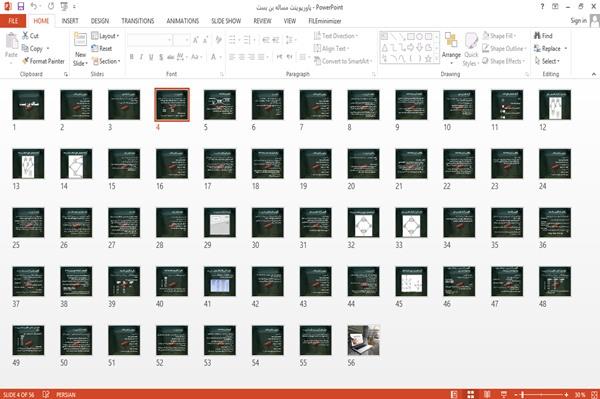Open the Clipboard dialog launcher
The image size is (600, 399).
[x=66, y=75]
